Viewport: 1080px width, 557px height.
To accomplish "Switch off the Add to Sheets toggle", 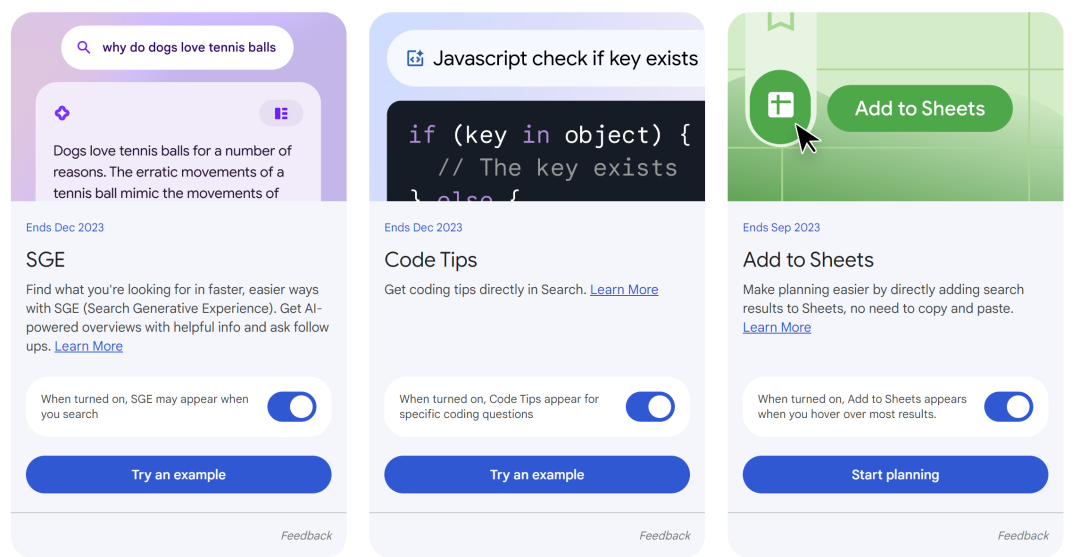I will point(1008,407).
